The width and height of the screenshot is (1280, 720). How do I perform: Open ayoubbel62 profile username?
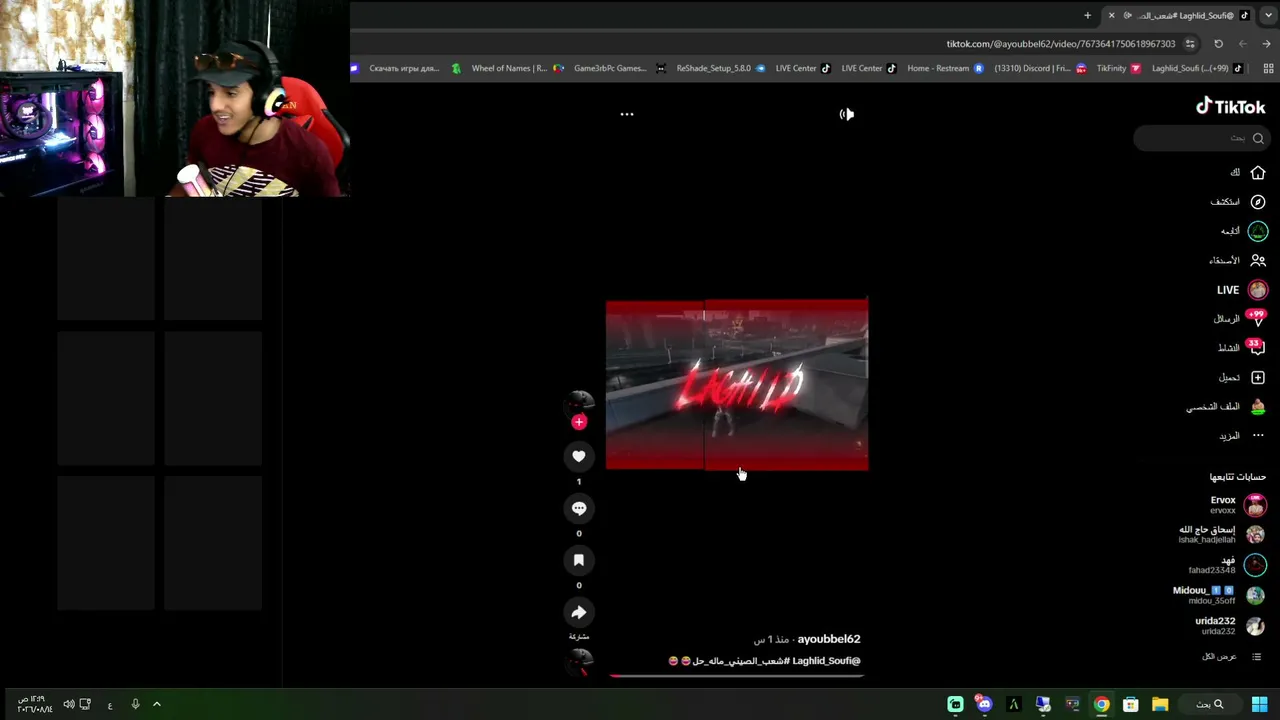[829, 639]
